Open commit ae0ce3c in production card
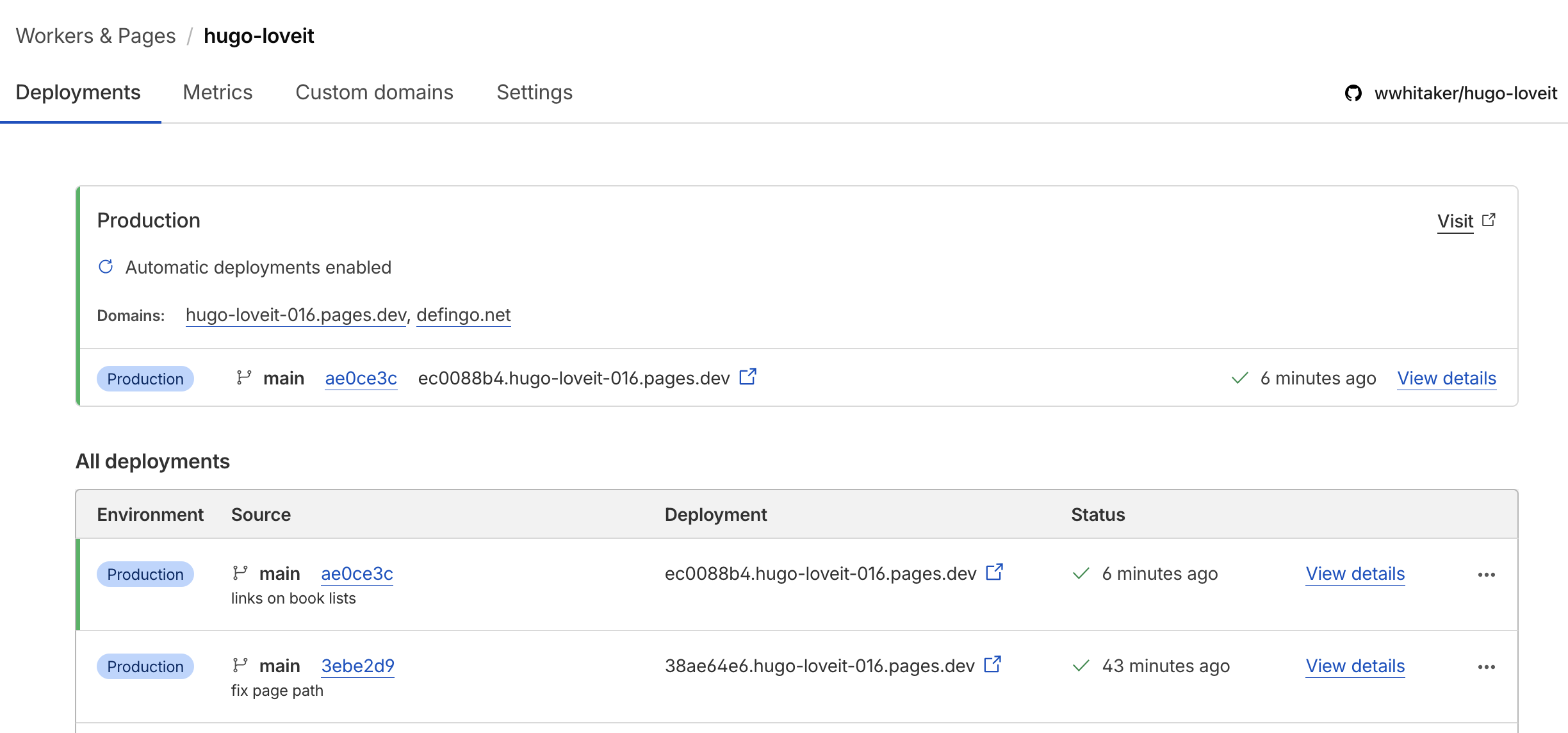The width and height of the screenshot is (1568, 733). click(361, 379)
